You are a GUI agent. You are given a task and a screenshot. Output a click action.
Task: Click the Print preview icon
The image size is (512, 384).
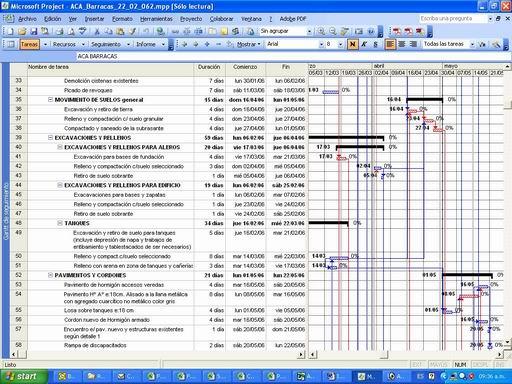[71, 31]
